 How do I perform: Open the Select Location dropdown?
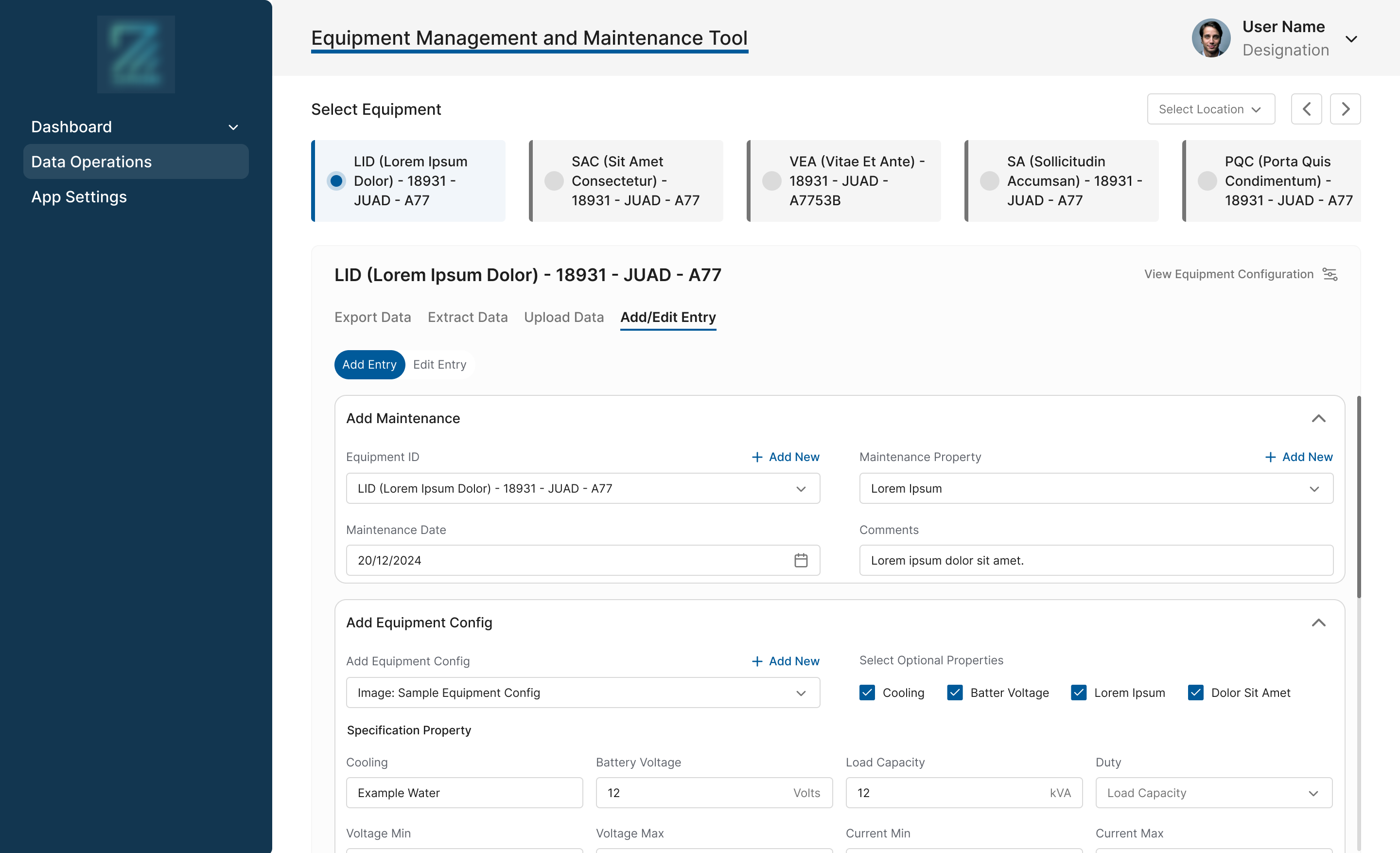(1211, 109)
